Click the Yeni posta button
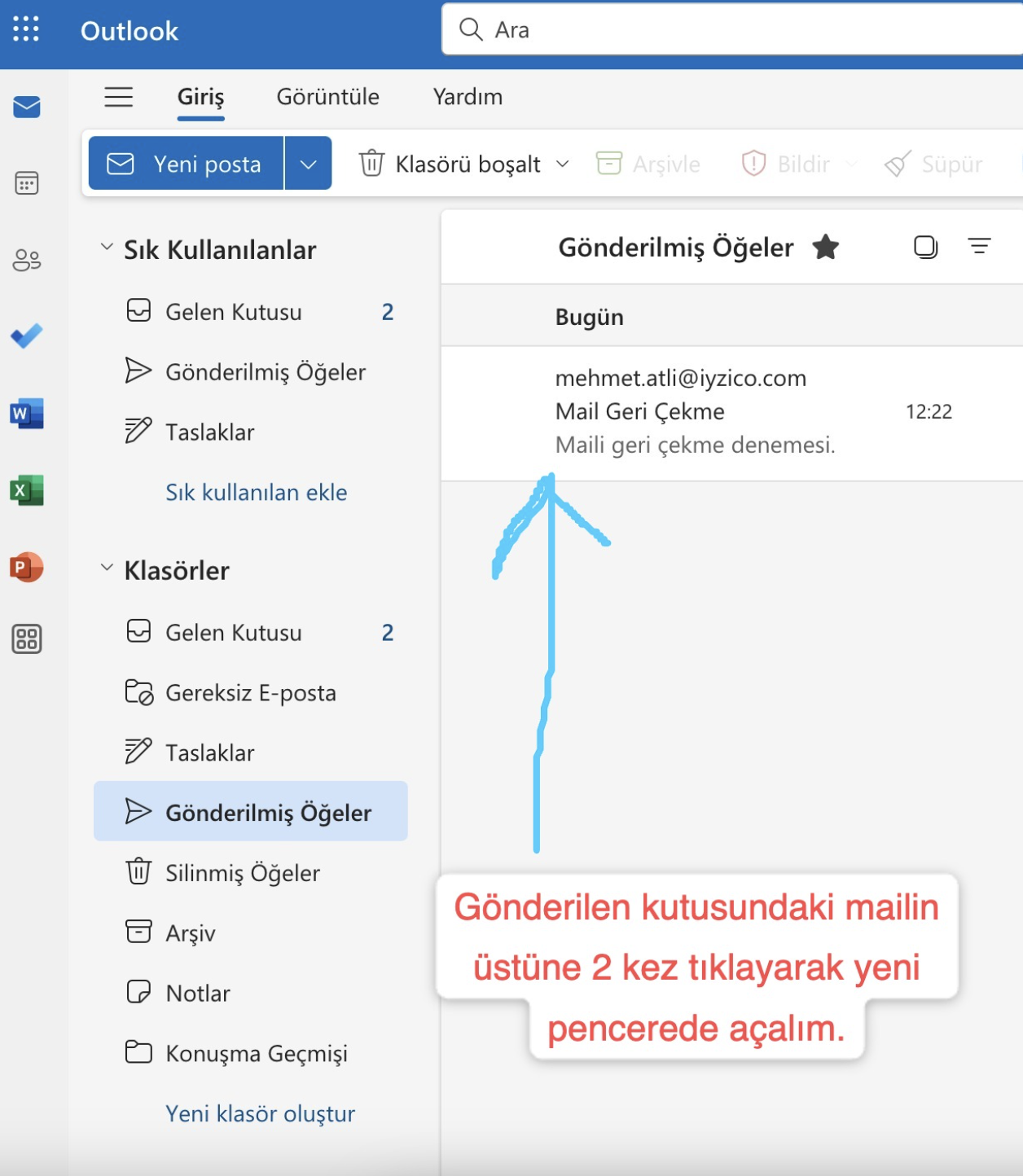The width and height of the screenshot is (1023, 1176). coord(187,164)
